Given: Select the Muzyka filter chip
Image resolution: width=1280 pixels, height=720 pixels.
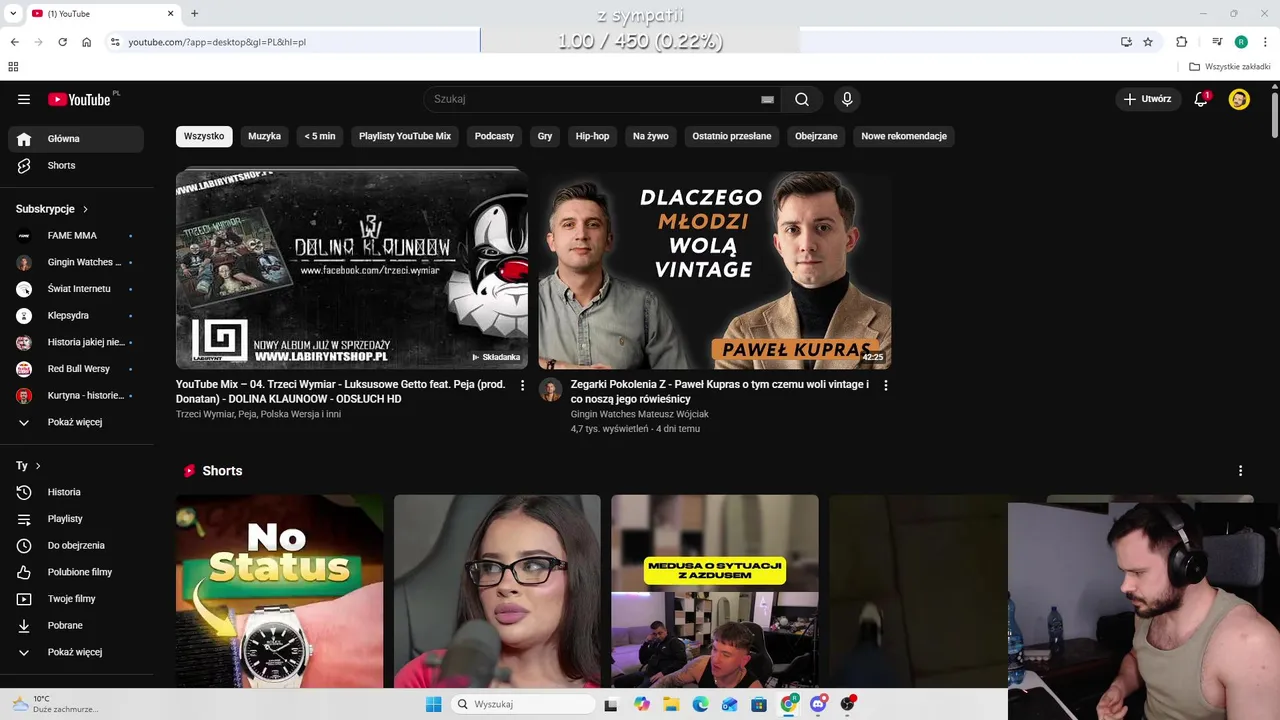Looking at the screenshot, I should [264, 136].
